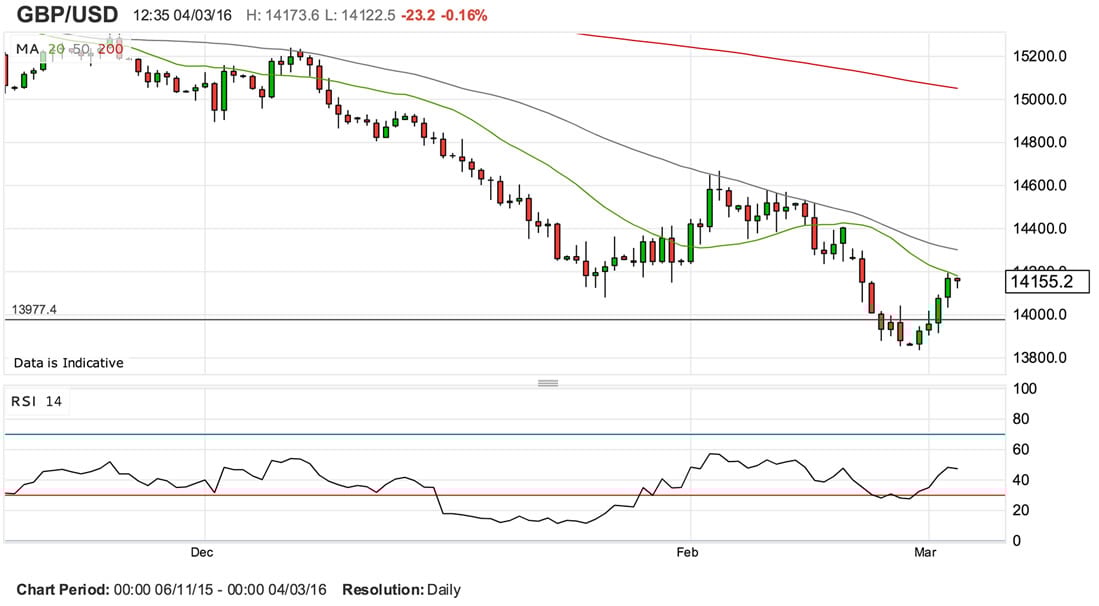This screenshot has height=606, width=1099.
Task: Select the red MA 200 period label
Action: tap(111, 48)
